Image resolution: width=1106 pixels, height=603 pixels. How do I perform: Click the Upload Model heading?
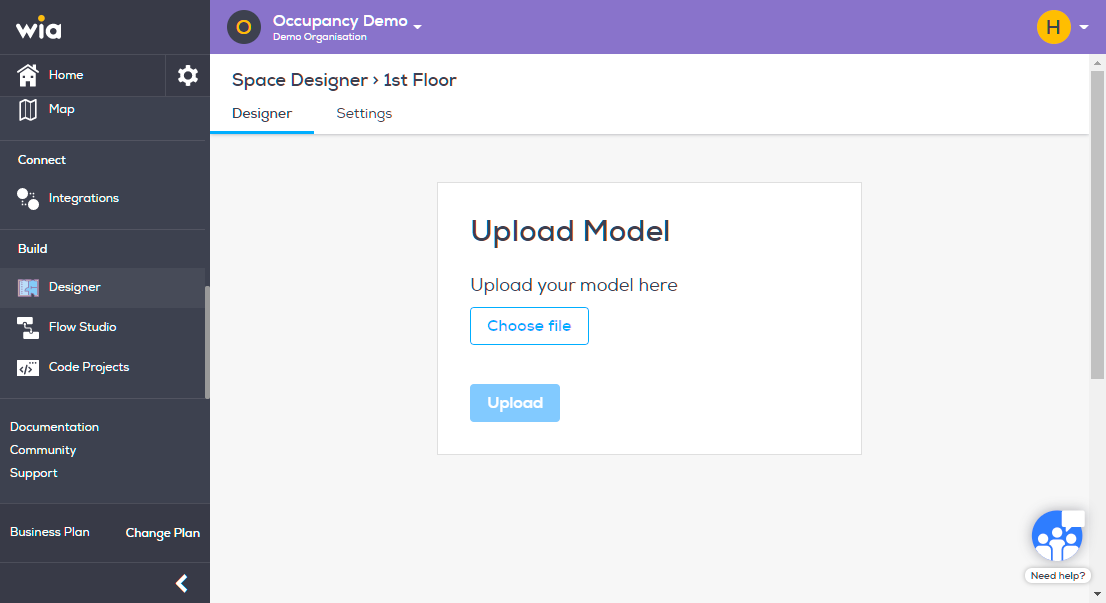[570, 231]
